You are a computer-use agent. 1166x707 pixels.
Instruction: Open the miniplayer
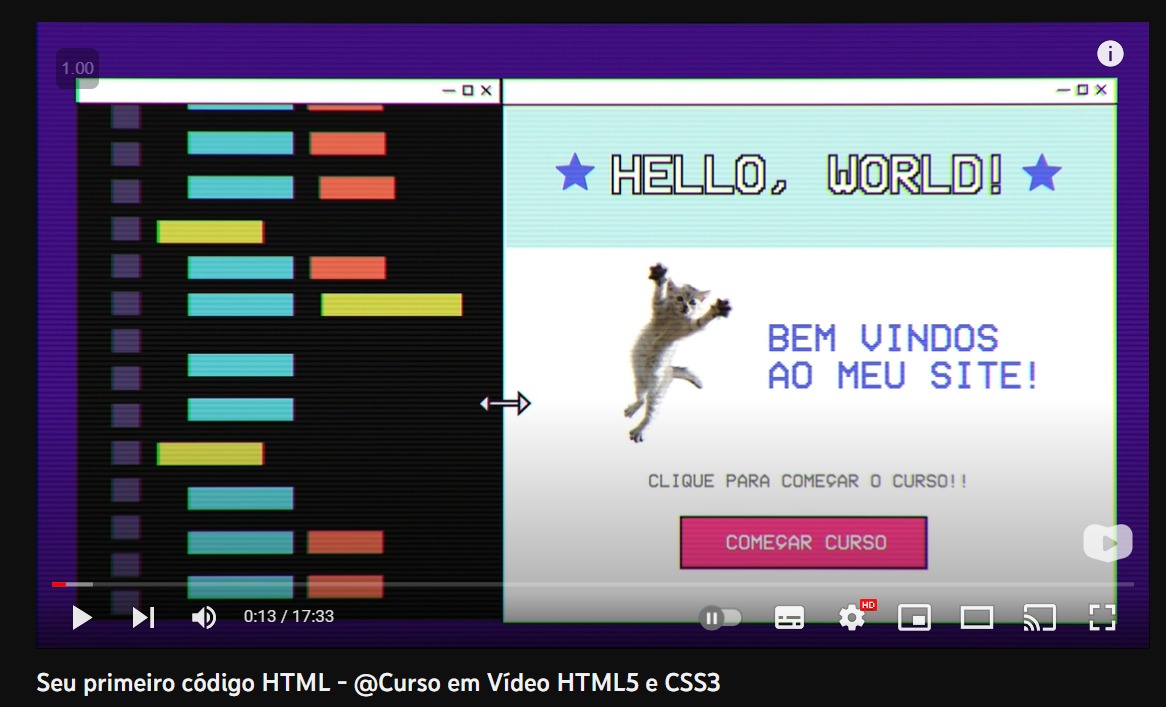[915, 618]
